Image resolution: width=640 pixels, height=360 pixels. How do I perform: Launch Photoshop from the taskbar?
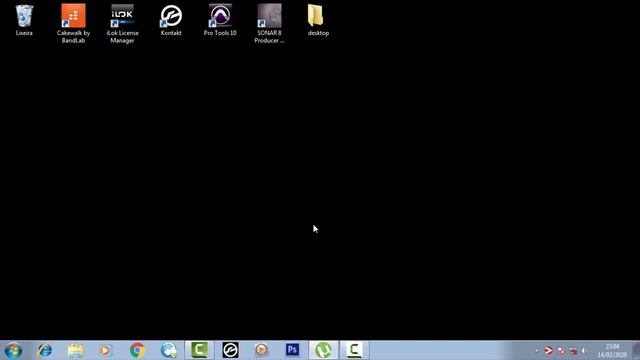click(x=293, y=350)
